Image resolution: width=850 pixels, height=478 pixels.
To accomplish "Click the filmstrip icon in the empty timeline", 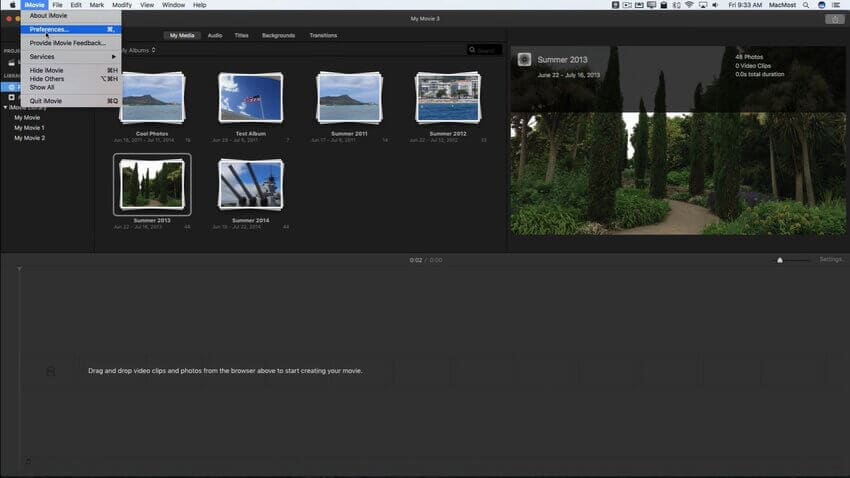I will click(x=50, y=371).
